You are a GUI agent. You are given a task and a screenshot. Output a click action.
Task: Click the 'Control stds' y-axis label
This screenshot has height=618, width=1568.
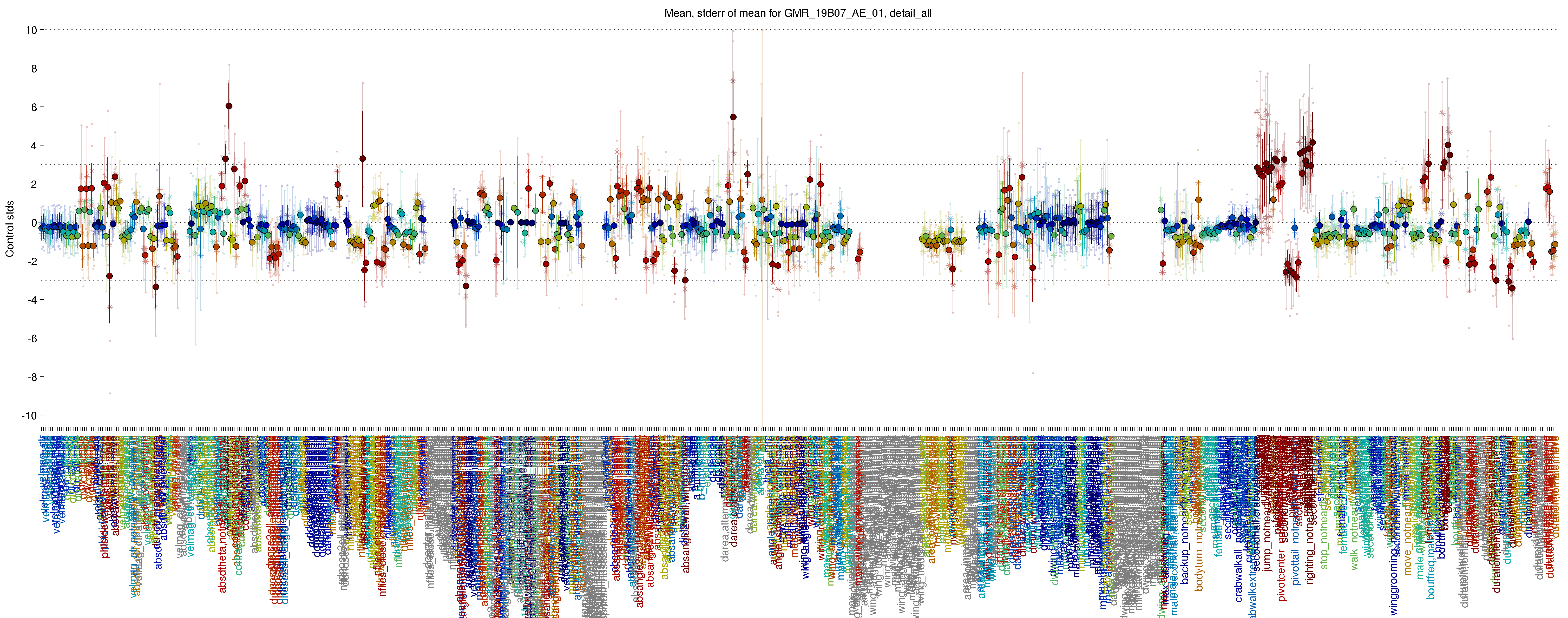[10, 229]
